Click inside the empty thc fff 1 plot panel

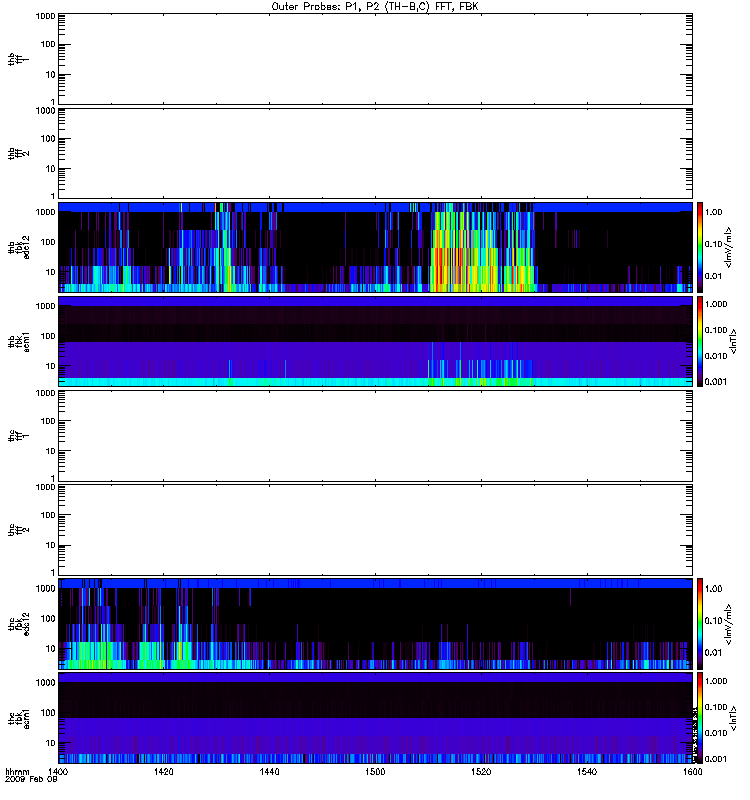coord(375,436)
